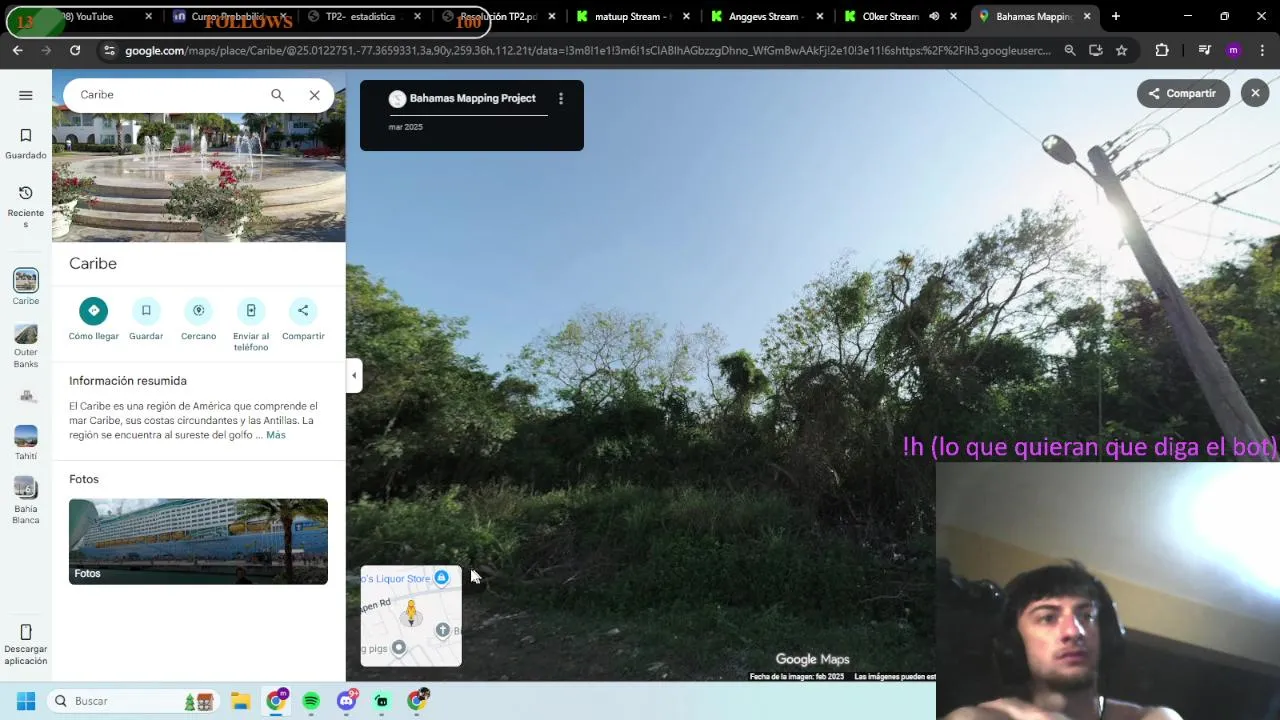The width and height of the screenshot is (1280, 720).
Task: Close Street View with the X button
Action: pos(1255,93)
